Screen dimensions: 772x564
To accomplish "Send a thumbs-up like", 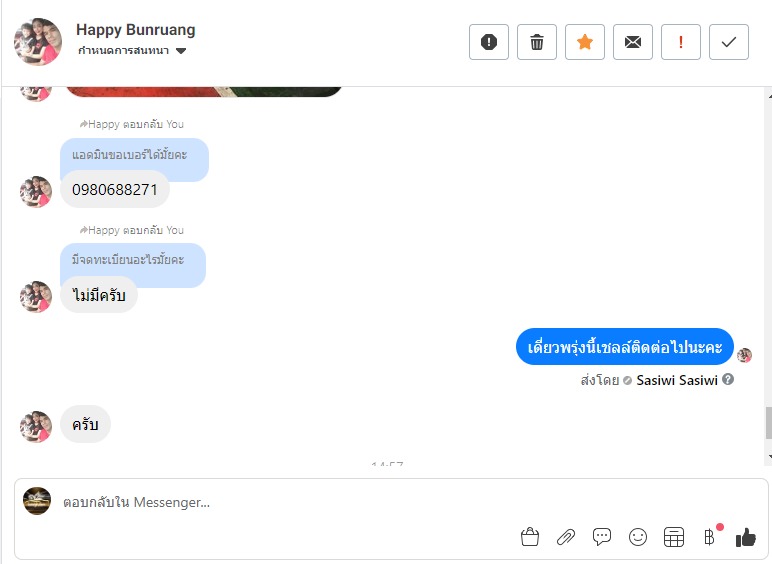I will pyautogui.click(x=745, y=537).
